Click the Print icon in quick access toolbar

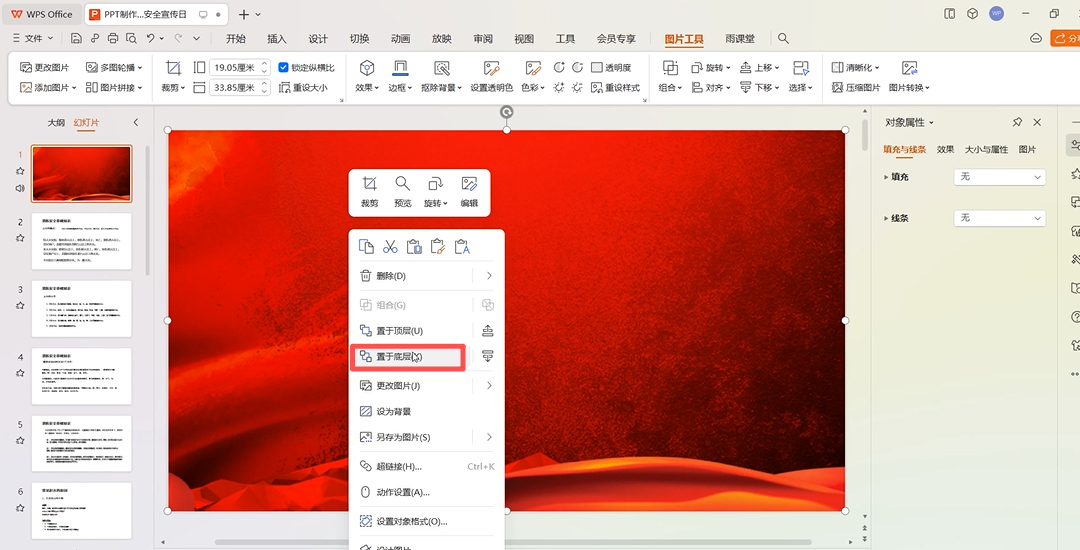coord(112,39)
